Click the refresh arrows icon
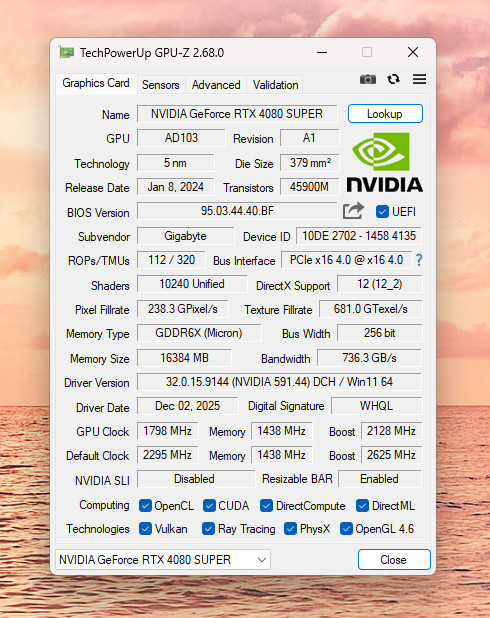Viewport: 490px width, 618px height. (393, 79)
